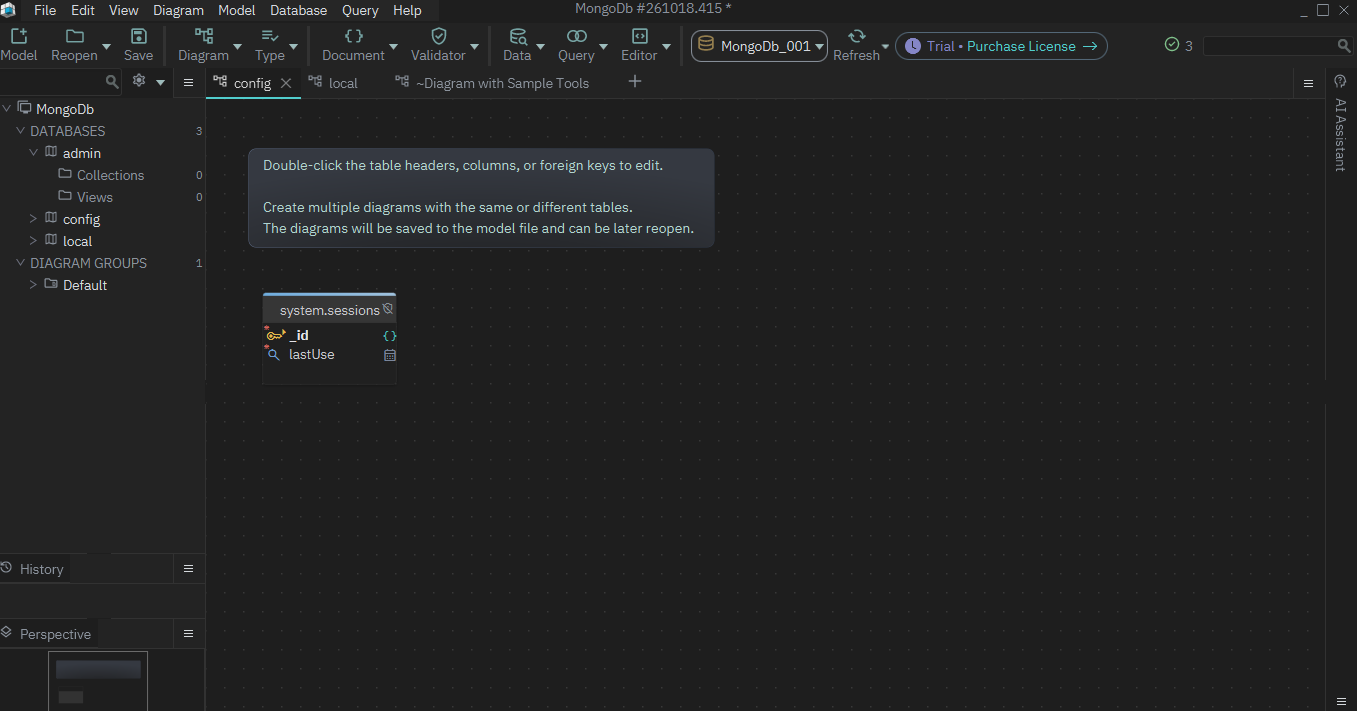
Task: Add a new diagram tab with plus
Action: click(635, 82)
